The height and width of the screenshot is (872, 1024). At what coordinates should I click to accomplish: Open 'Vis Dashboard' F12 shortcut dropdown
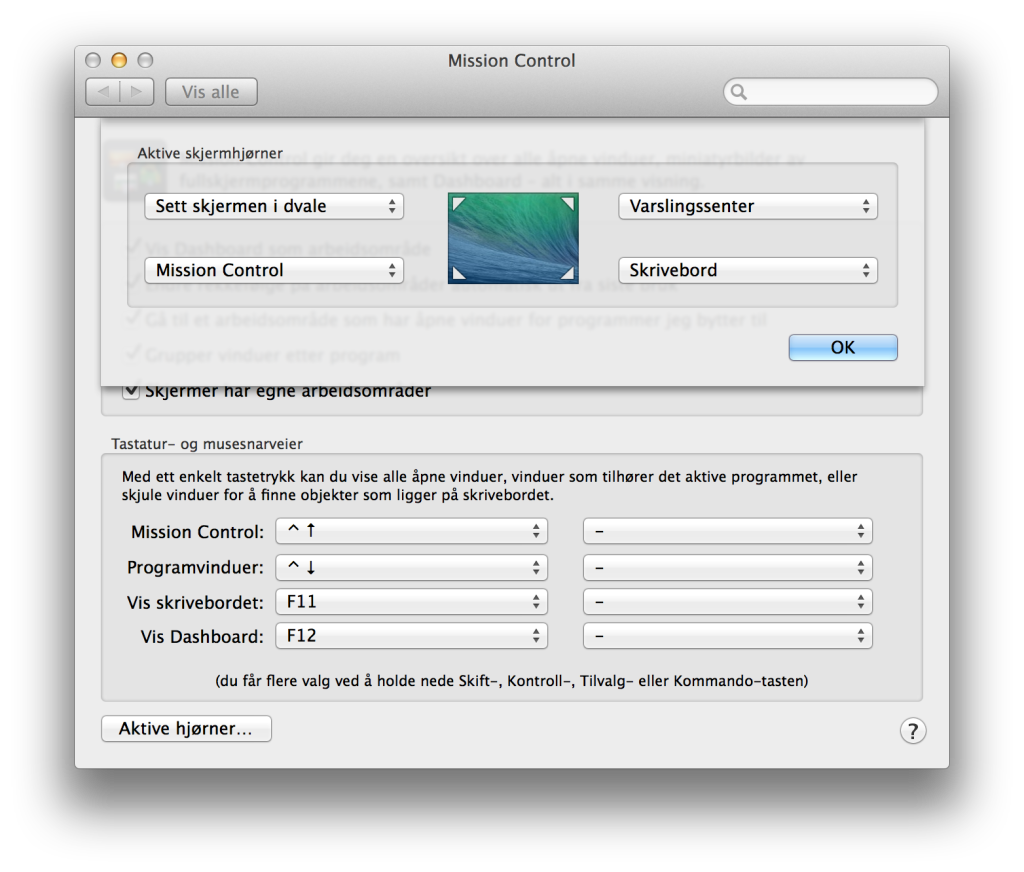(411, 636)
